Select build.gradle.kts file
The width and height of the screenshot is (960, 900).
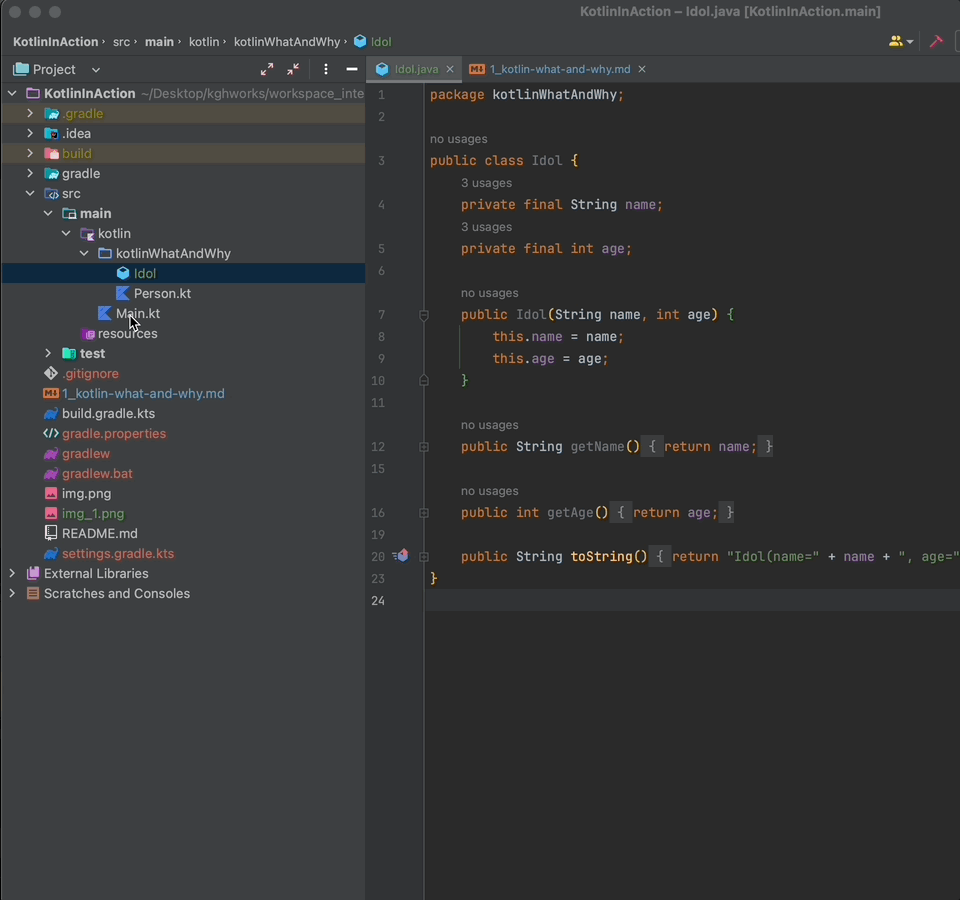[x=108, y=413]
